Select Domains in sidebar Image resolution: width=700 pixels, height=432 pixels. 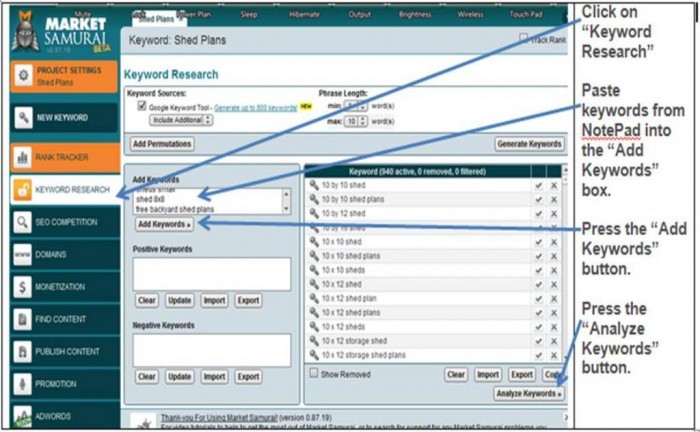(x=65, y=254)
